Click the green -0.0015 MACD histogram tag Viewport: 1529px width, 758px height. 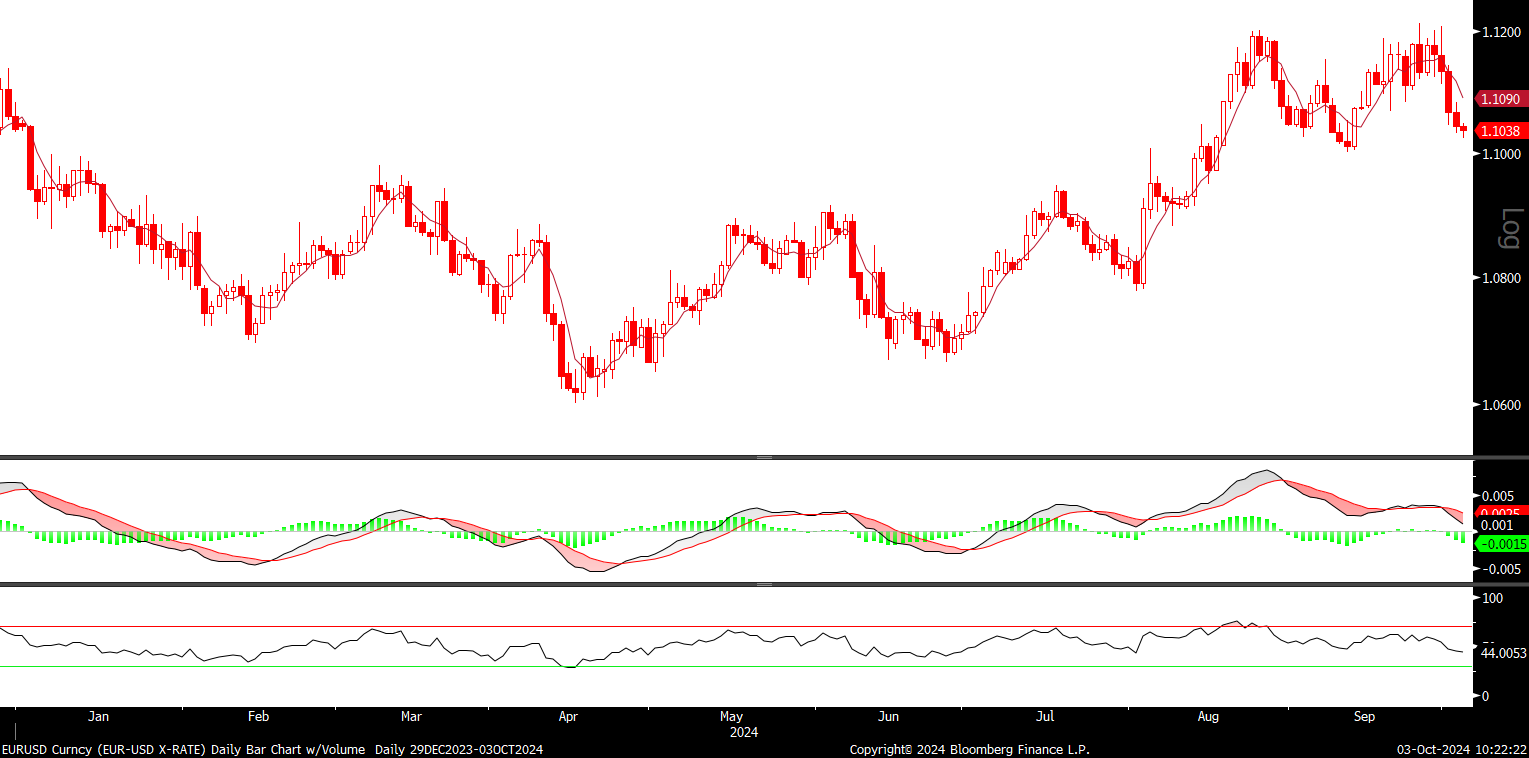(1500, 544)
